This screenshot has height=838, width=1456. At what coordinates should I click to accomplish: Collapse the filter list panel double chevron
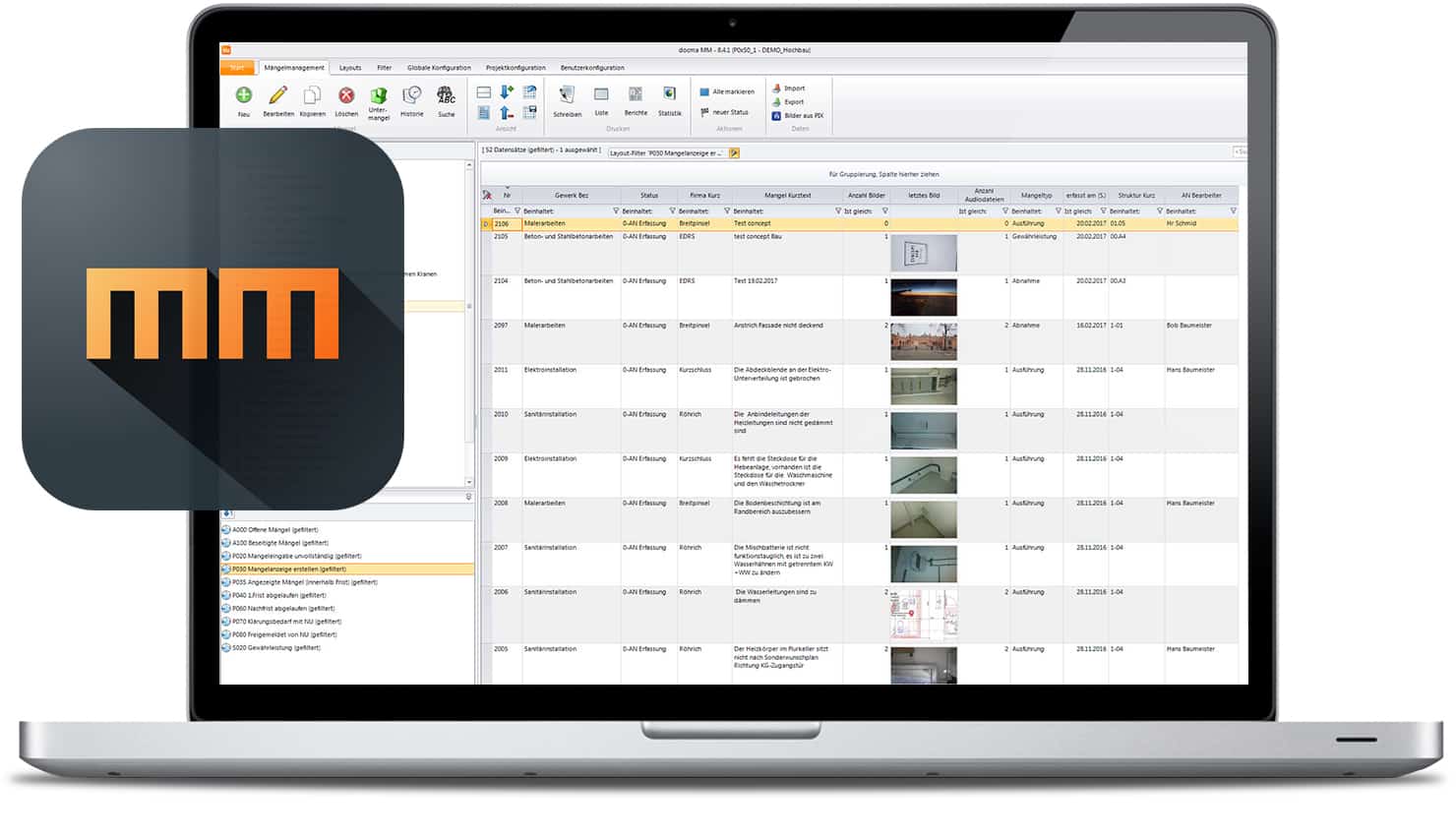468,498
